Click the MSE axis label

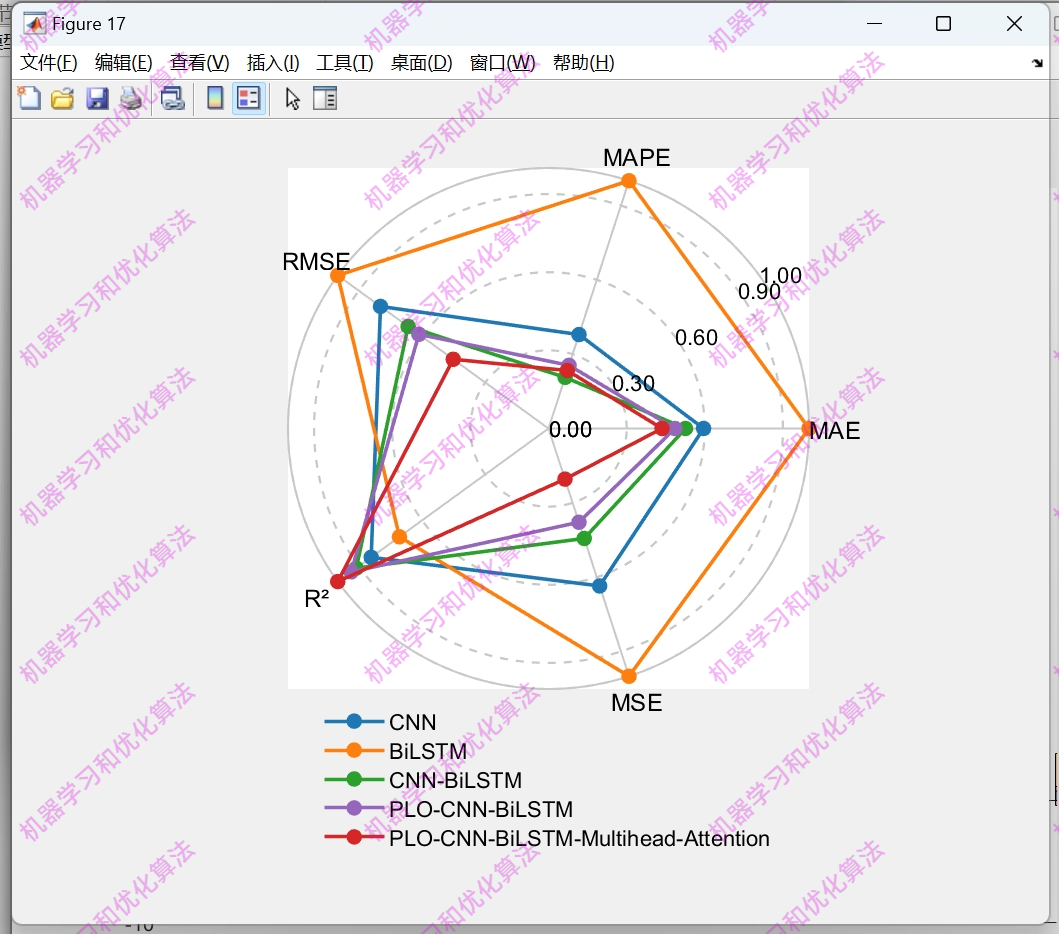[636, 703]
